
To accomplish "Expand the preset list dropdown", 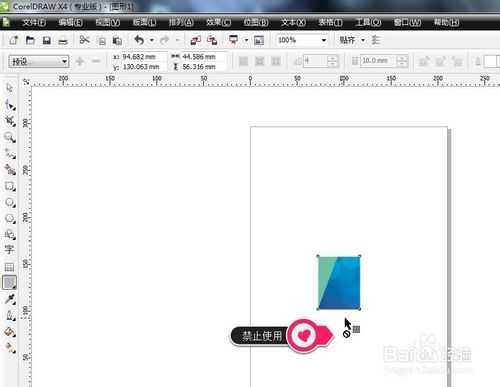I will (64, 61).
